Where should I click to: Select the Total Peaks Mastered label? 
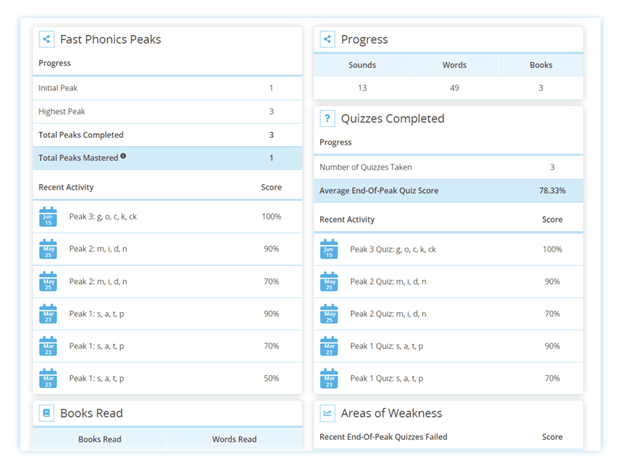pyautogui.click(x=78, y=158)
